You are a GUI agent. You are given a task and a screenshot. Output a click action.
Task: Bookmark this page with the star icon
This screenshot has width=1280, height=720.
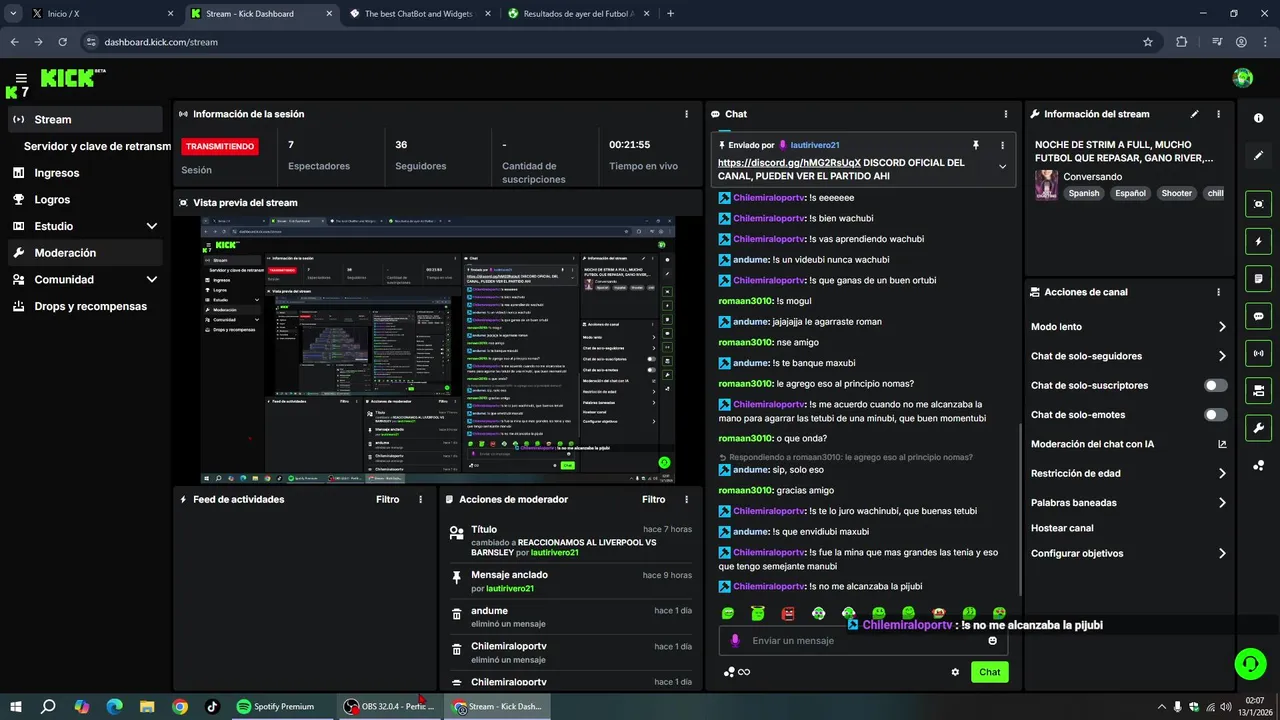[1148, 42]
